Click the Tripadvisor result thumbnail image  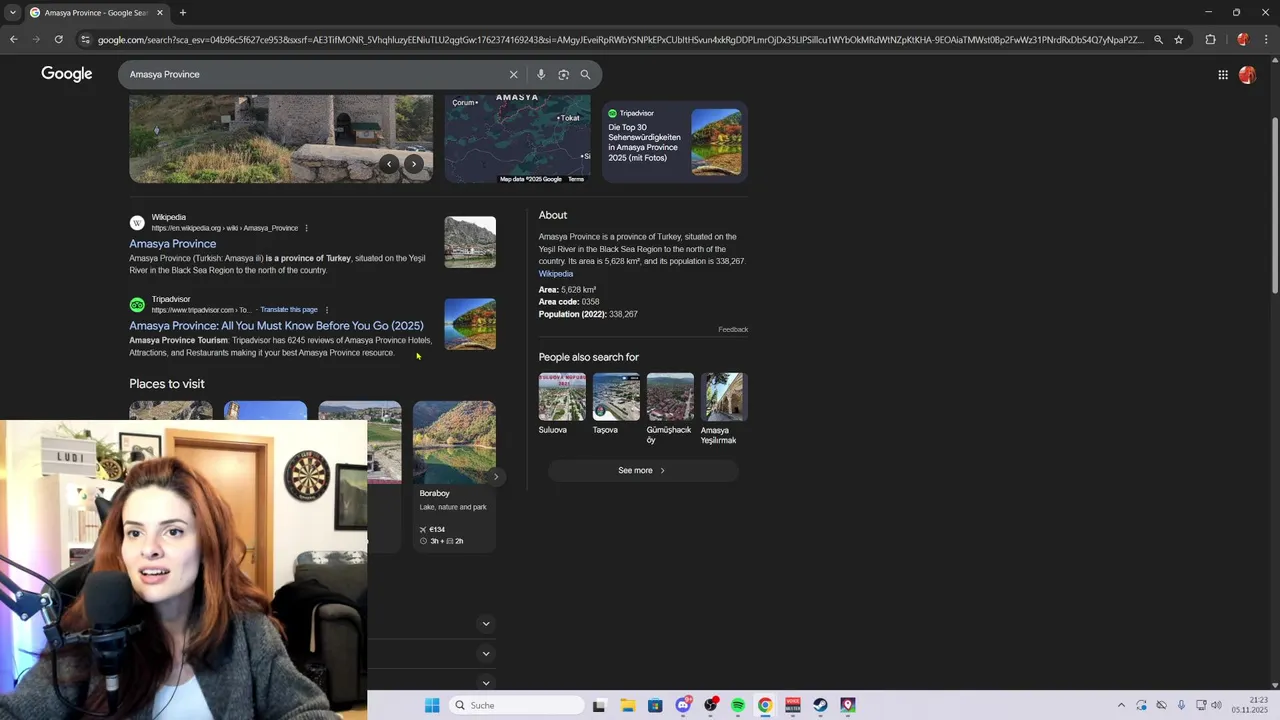point(470,324)
